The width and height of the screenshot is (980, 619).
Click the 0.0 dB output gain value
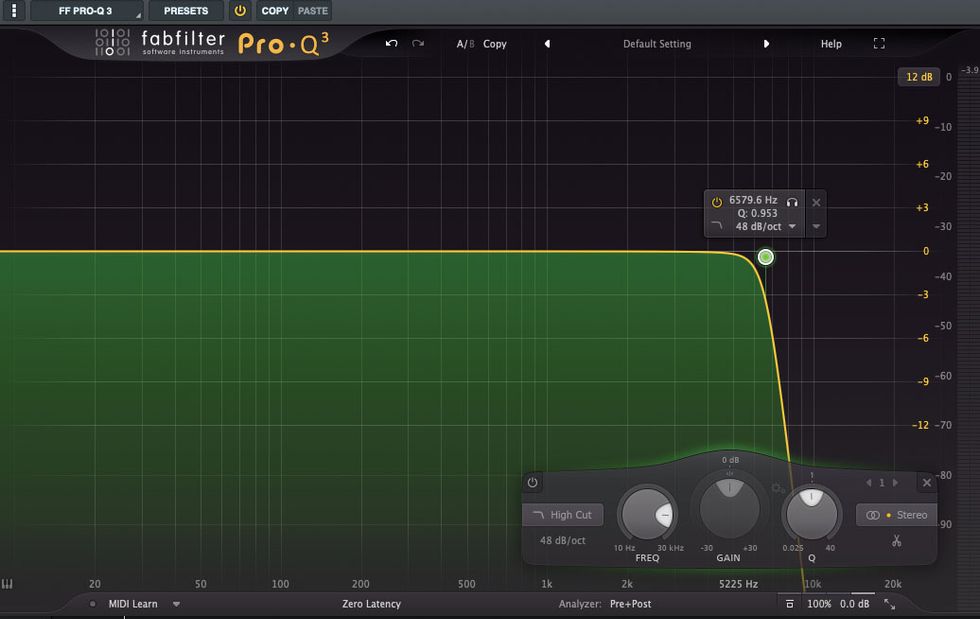[854, 604]
